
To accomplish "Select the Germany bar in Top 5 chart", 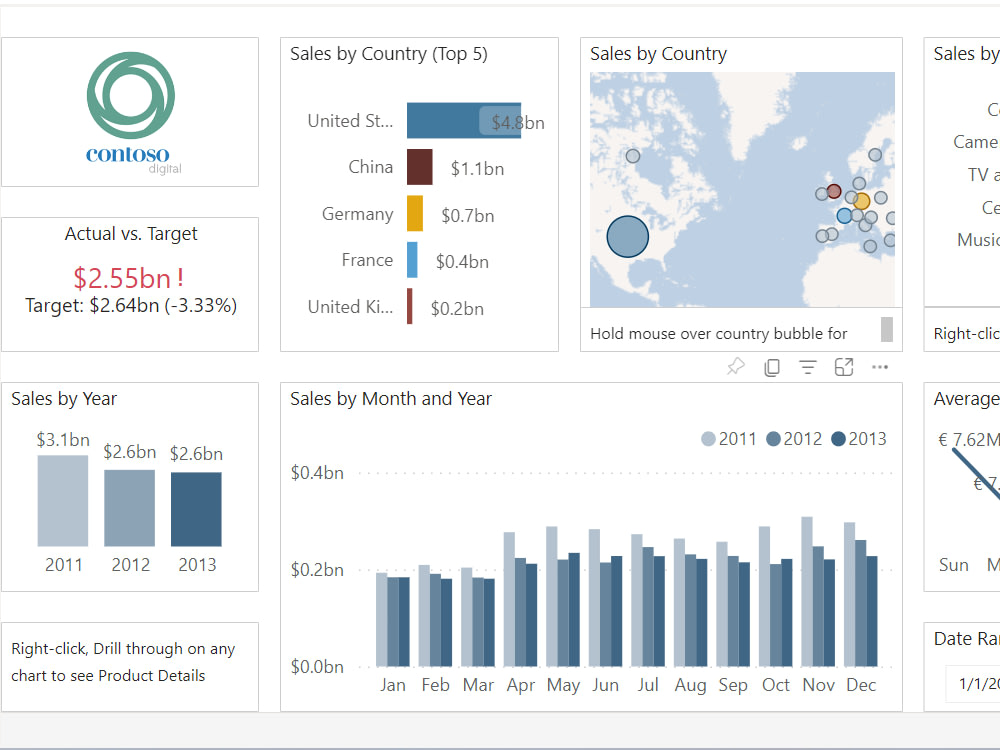I will 413,214.
